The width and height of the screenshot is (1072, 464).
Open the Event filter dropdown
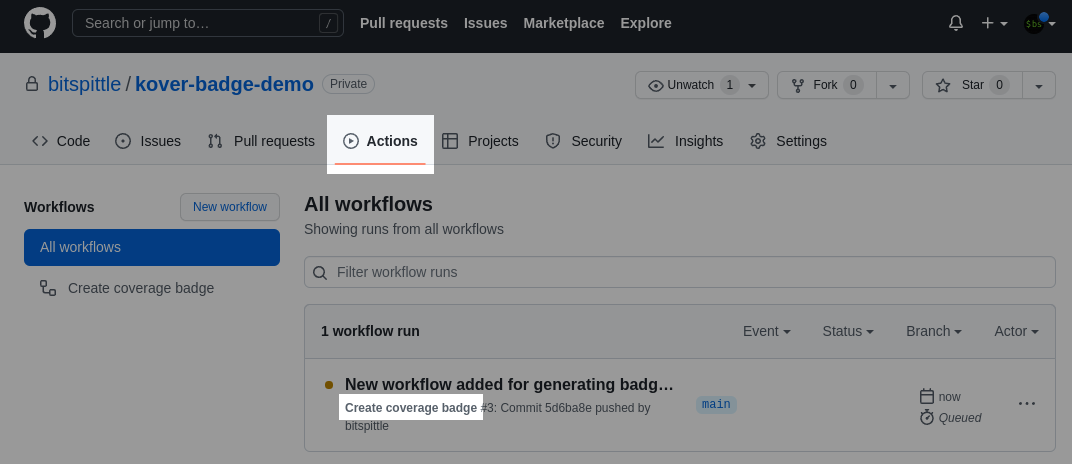(x=766, y=331)
